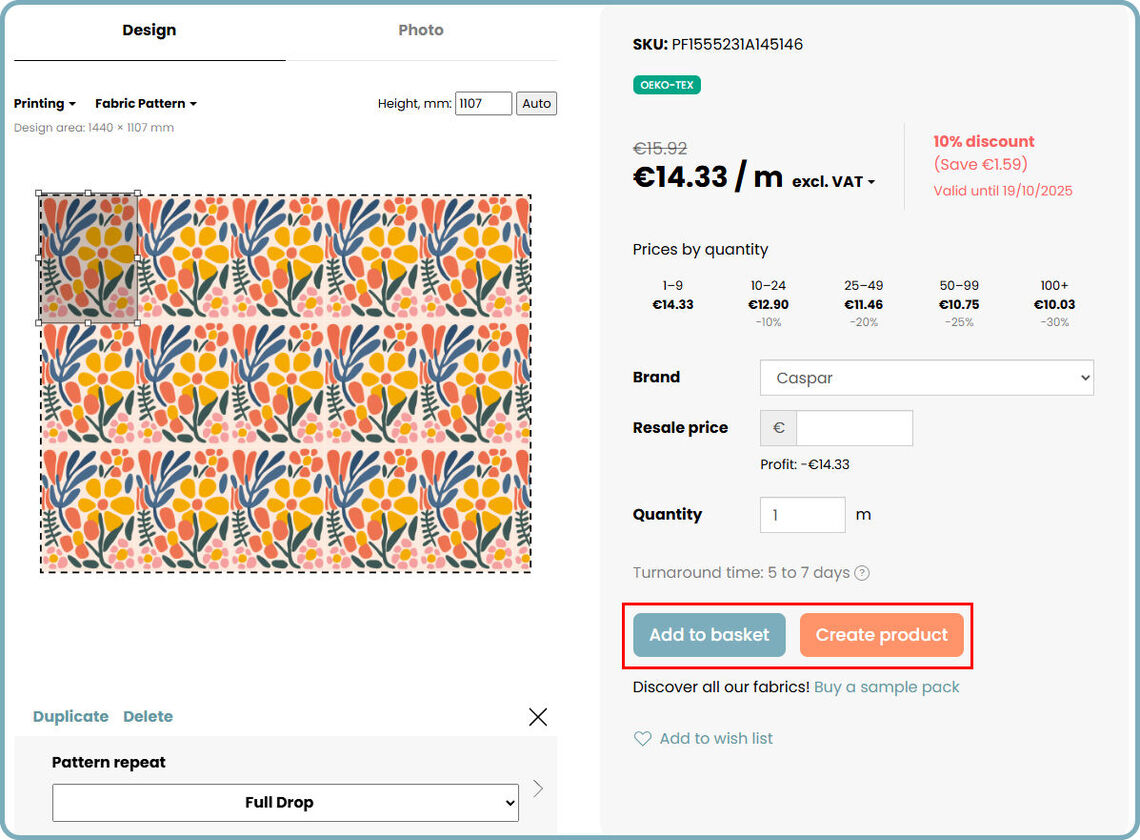The height and width of the screenshot is (840, 1140).
Task: Click the right chevron beside Pattern repeat
Action: tap(538, 789)
